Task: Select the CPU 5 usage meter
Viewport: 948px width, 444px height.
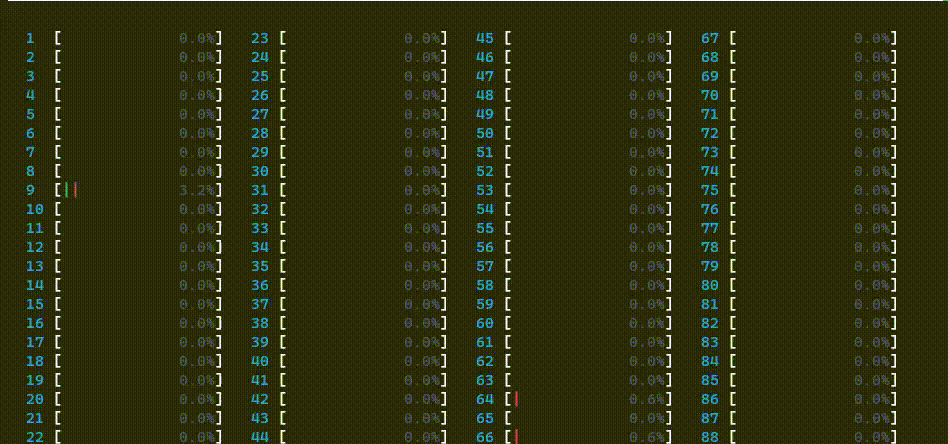Action: point(138,114)
